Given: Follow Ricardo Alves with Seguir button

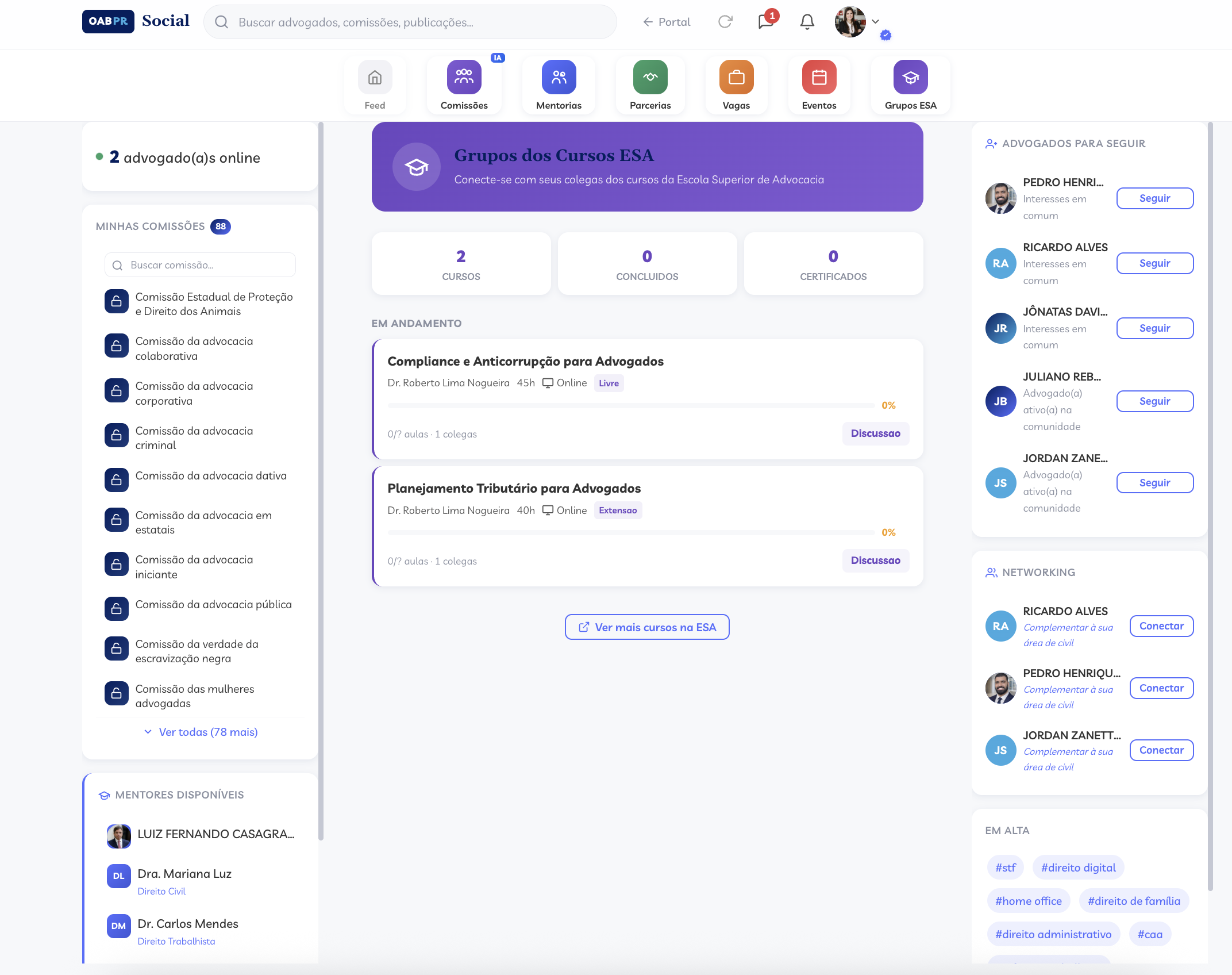Looking at the screenshot, I should (1154, 263).
